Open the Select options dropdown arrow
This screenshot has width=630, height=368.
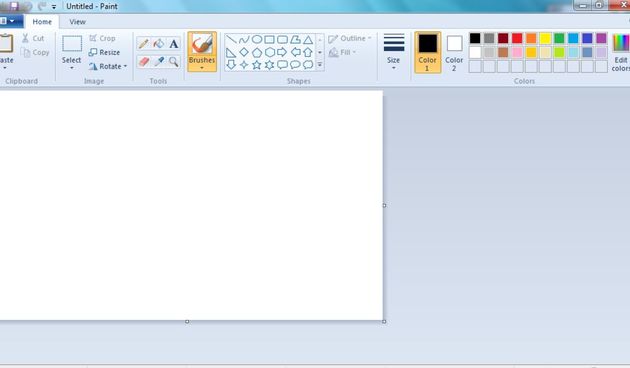(x=72, y=68)
